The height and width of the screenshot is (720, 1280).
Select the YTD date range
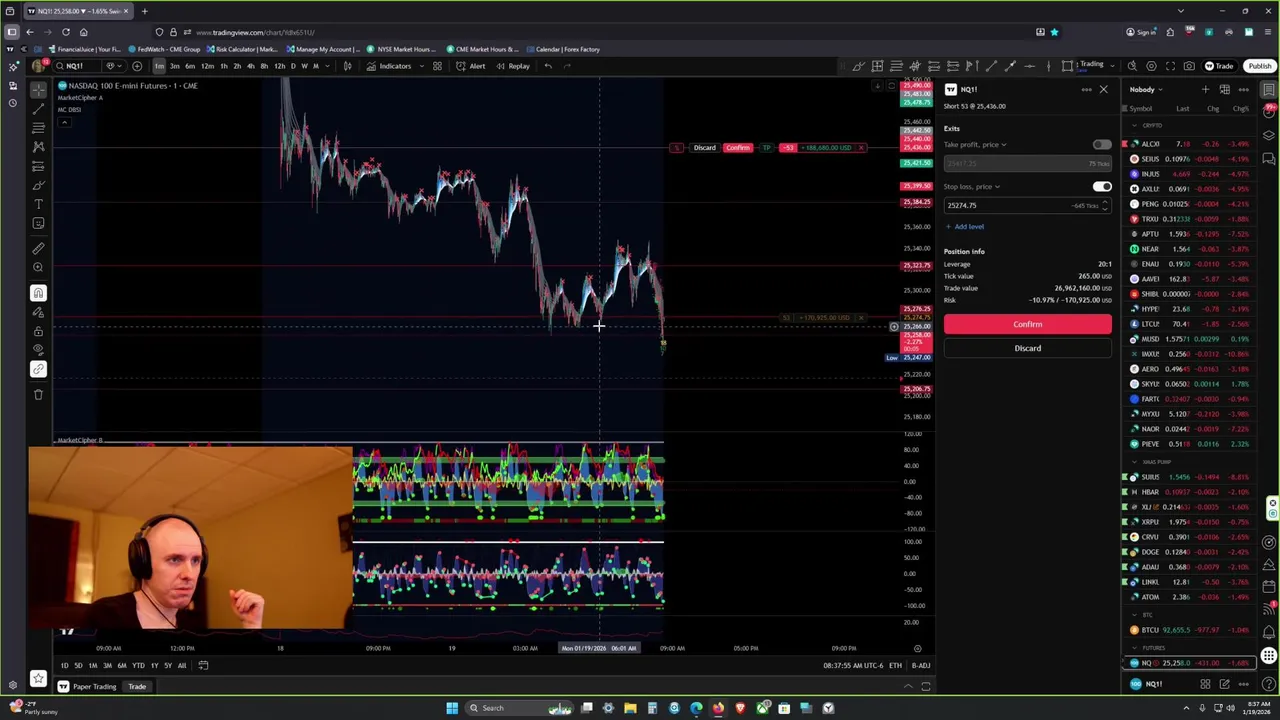pyautogui.click(x=138, y=665)
